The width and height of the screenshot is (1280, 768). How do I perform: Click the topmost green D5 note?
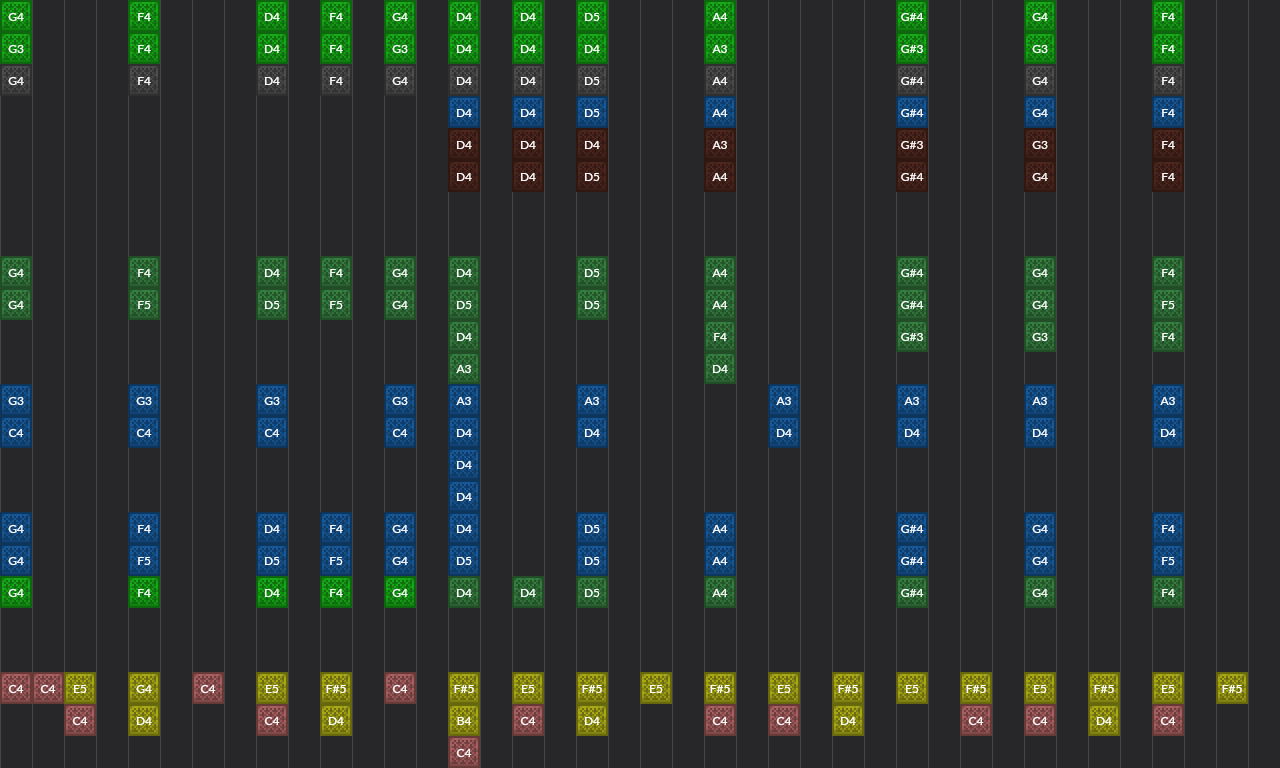(592, 16)
